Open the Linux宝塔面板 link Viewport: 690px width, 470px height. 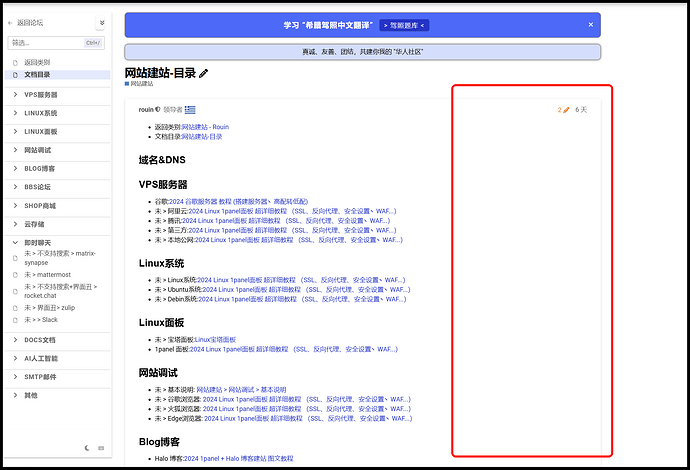point(216,339)
